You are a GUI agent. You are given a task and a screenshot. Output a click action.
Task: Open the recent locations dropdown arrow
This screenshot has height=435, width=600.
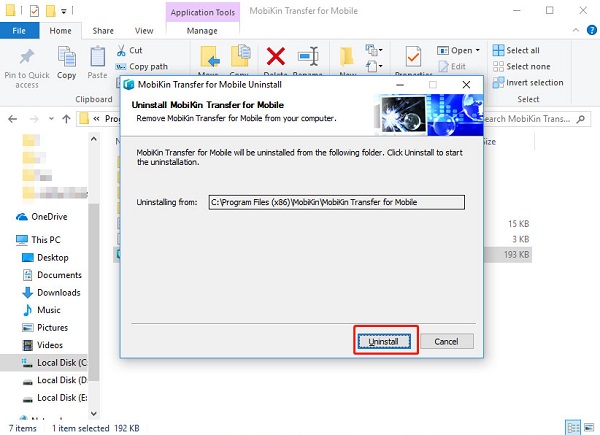click(x=51, y=119)
